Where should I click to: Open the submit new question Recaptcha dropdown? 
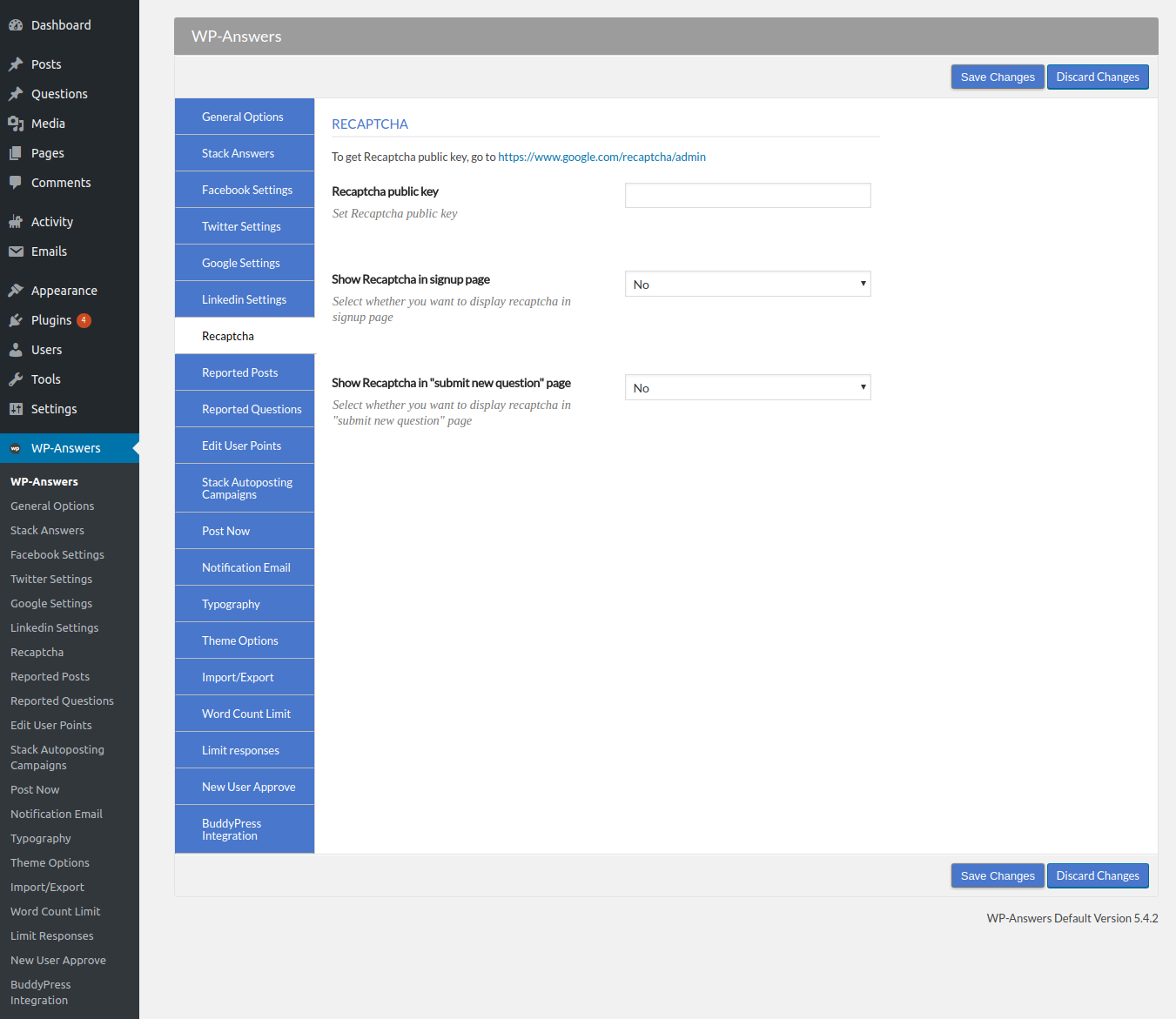pyautogui.click(x=748, y=387)
